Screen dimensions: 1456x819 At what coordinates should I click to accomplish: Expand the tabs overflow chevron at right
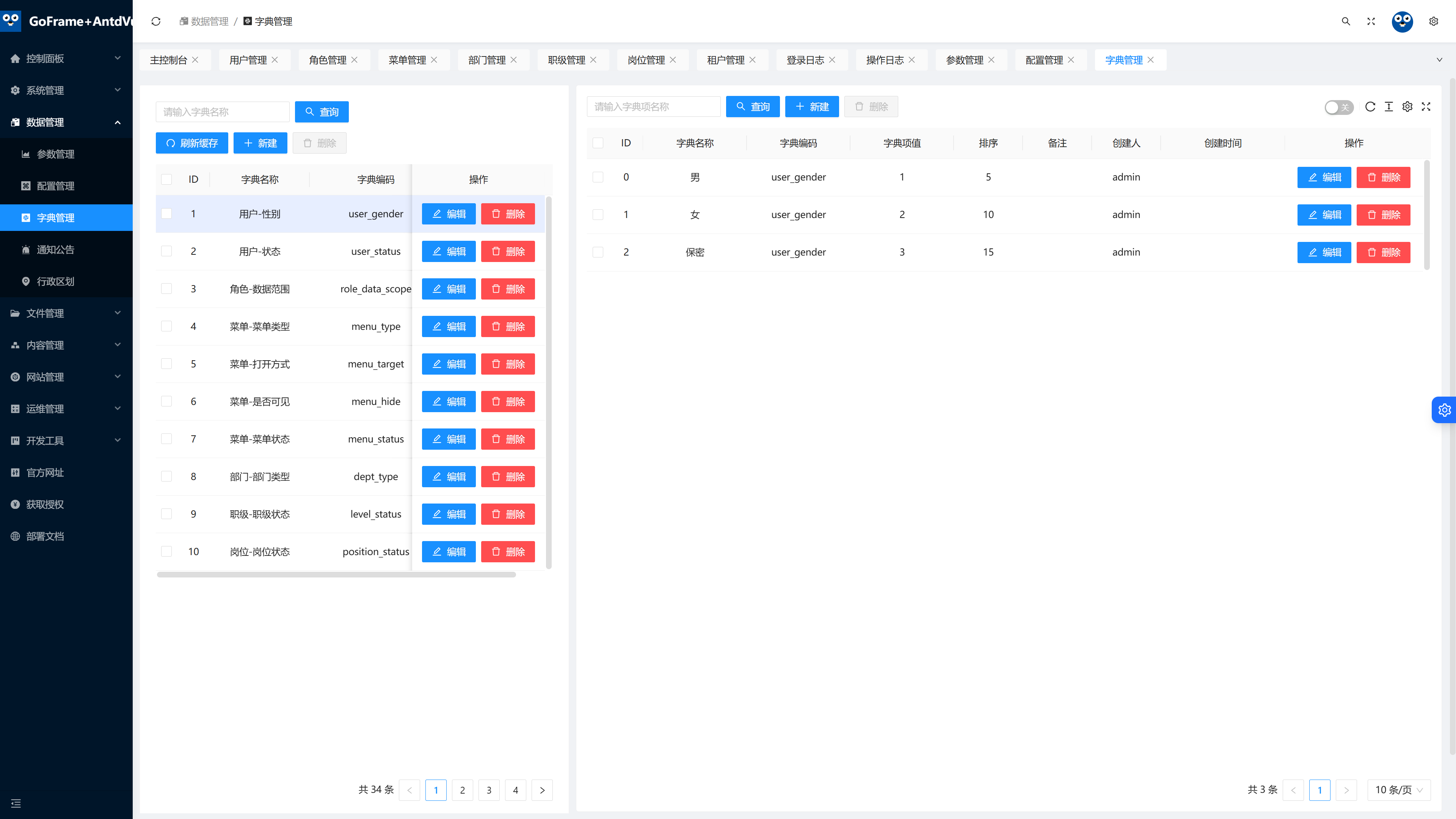click(x=1439, y=60)
